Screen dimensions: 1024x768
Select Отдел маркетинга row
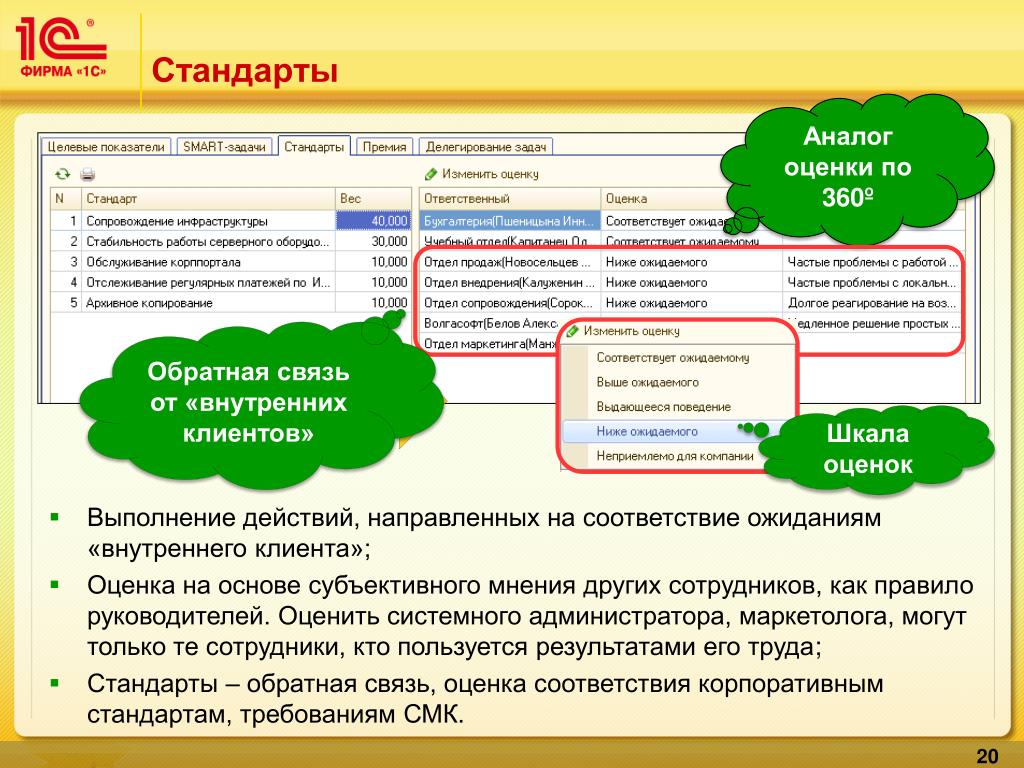[490, 344]
